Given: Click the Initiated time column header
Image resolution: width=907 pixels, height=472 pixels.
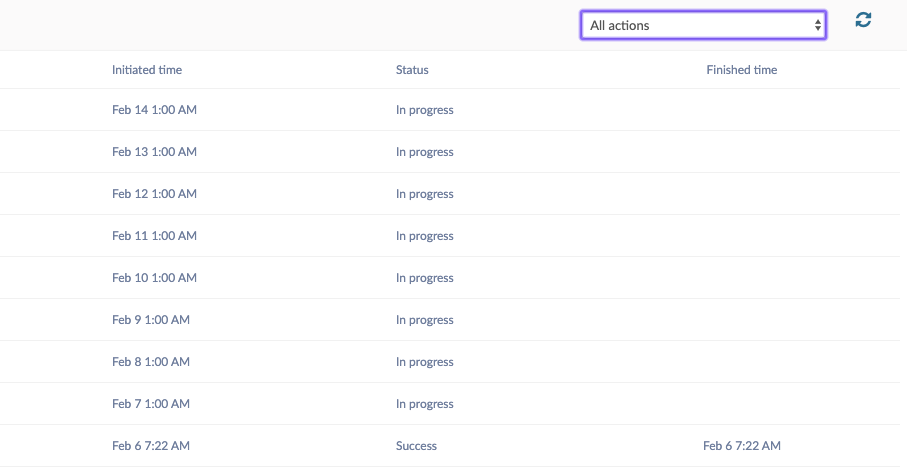Looking at the screenshot, I should click(x=147, y=70).
